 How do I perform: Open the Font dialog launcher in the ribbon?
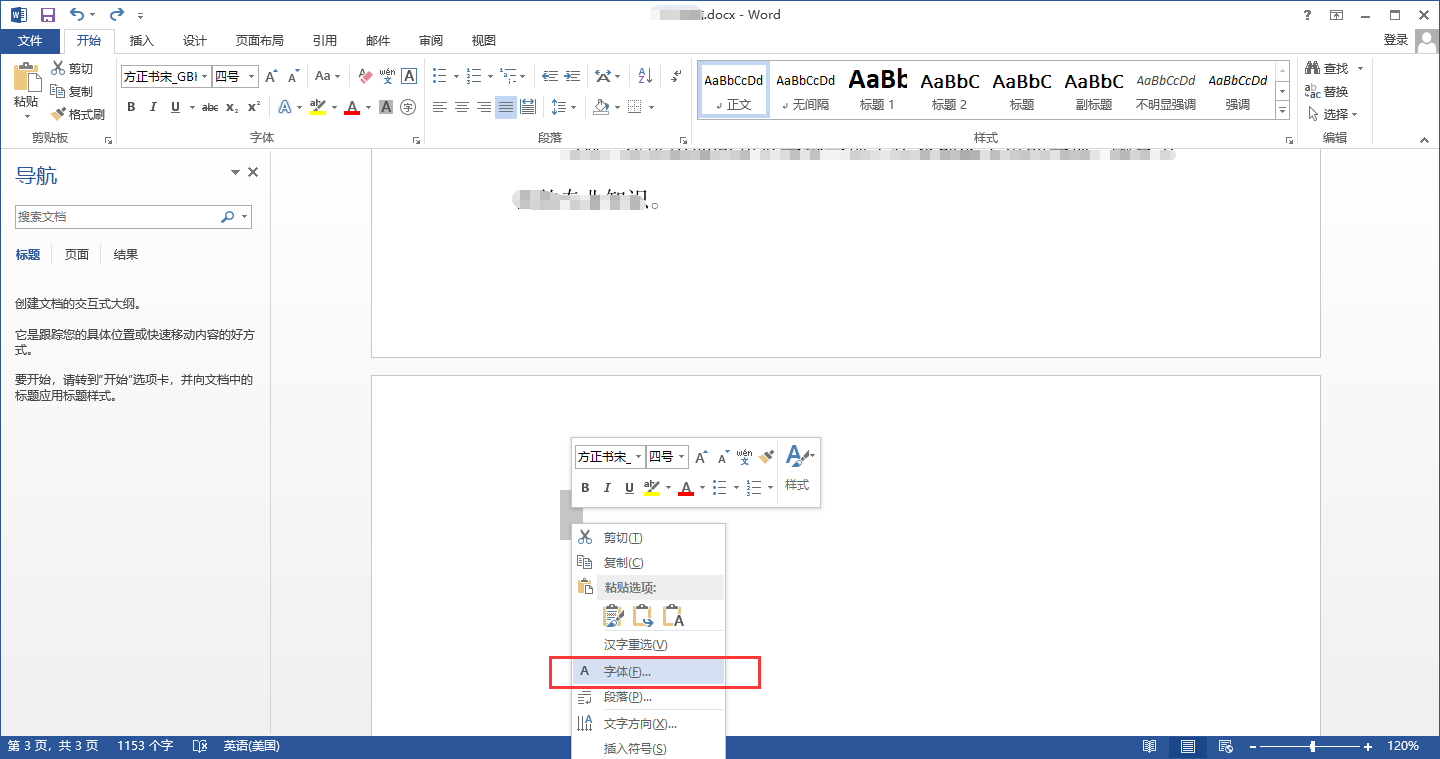pos(416,140)
